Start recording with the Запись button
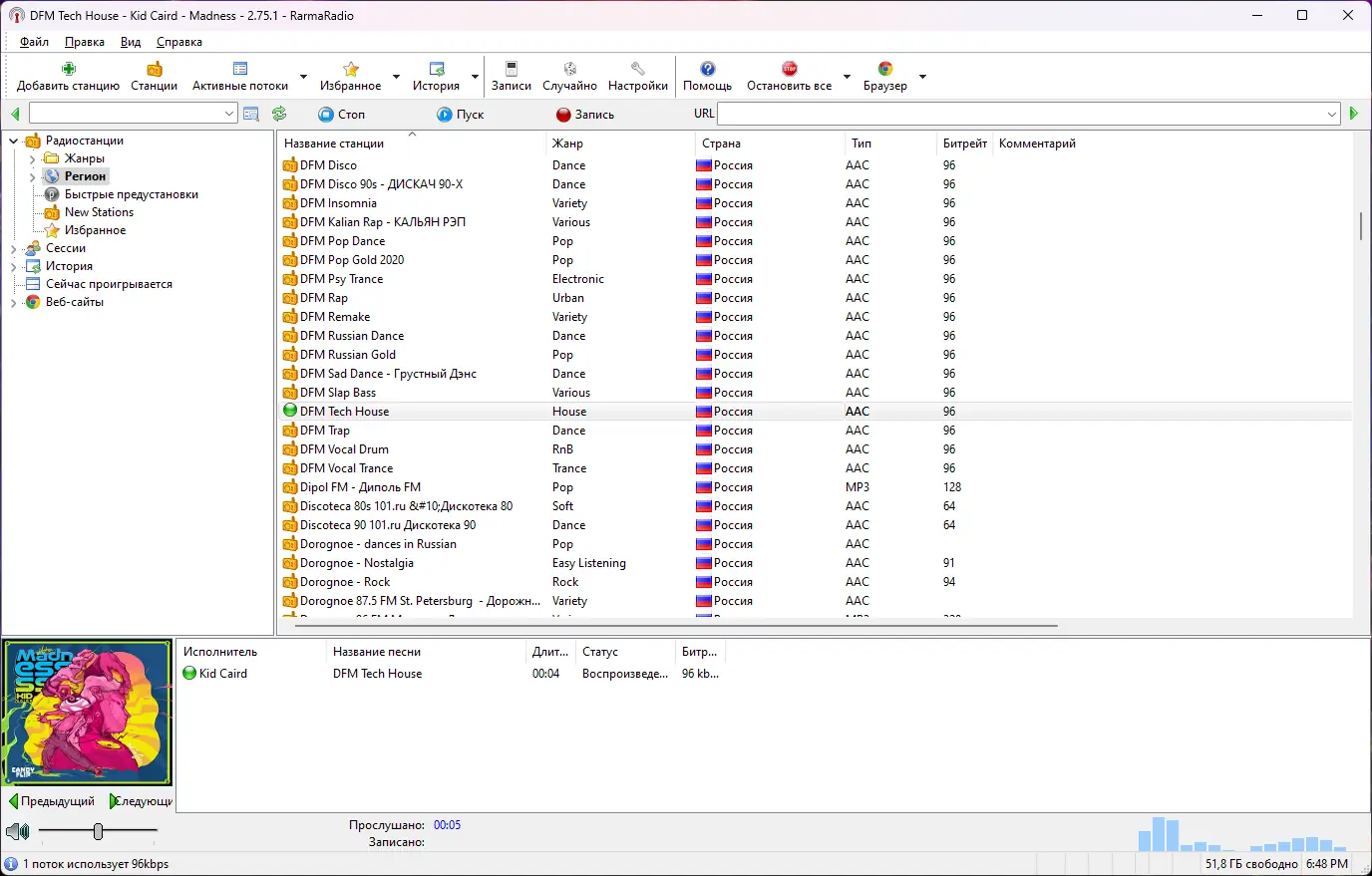This screenshot has height=876, width=1372. click(x=585, y=115)
